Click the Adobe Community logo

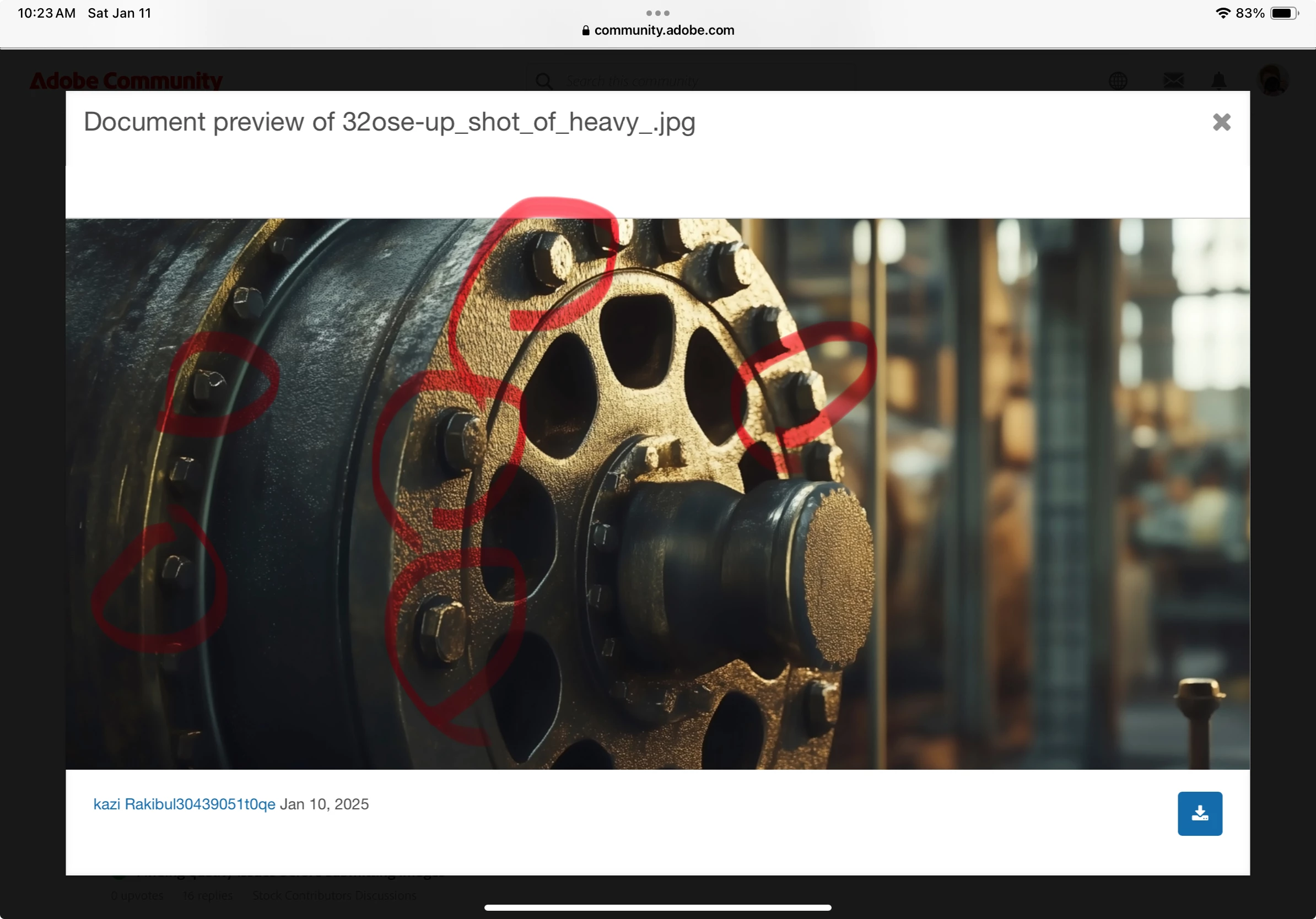[x=126, y=81]
